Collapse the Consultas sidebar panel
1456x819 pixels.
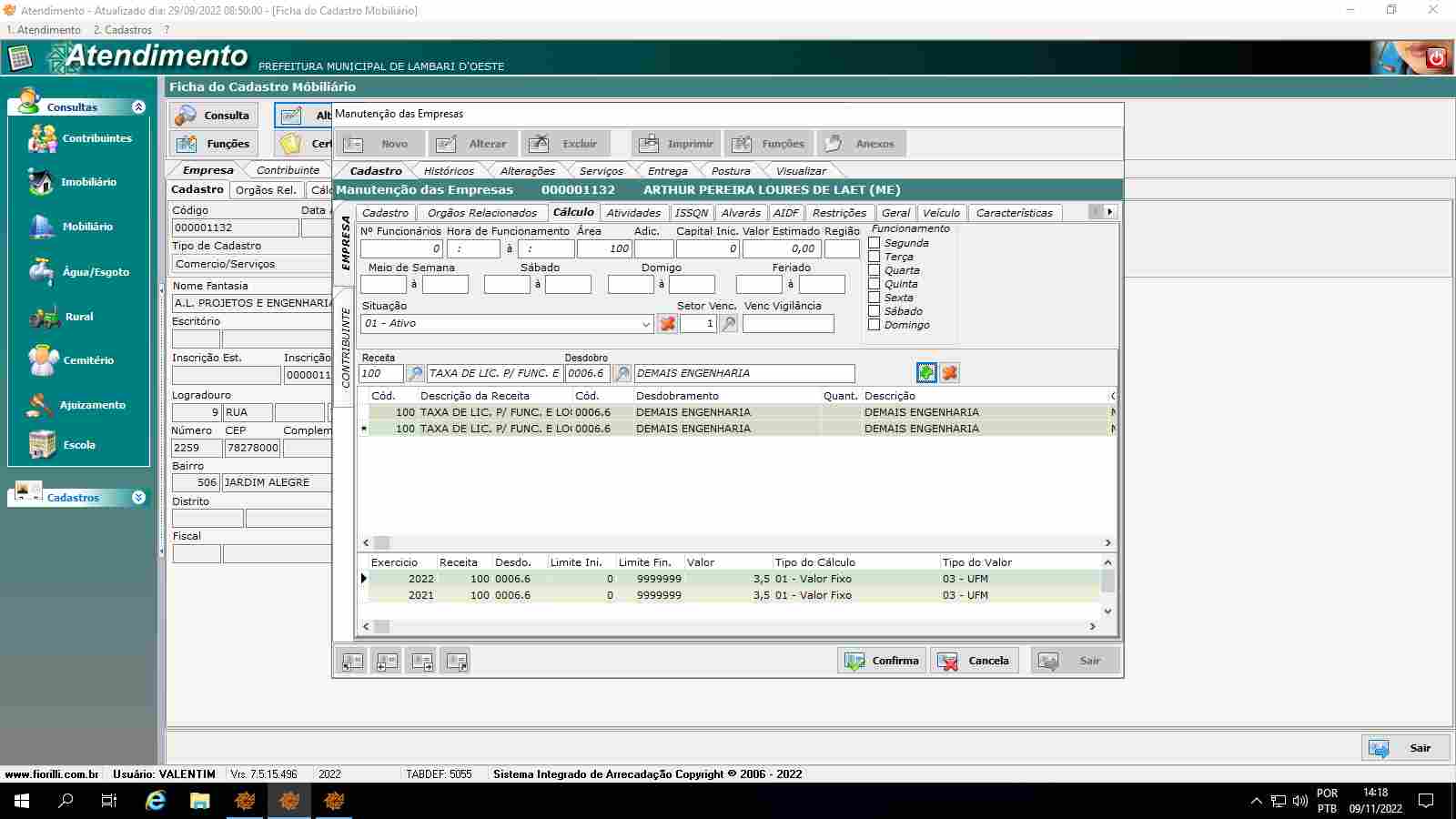[x=138, y=107]
